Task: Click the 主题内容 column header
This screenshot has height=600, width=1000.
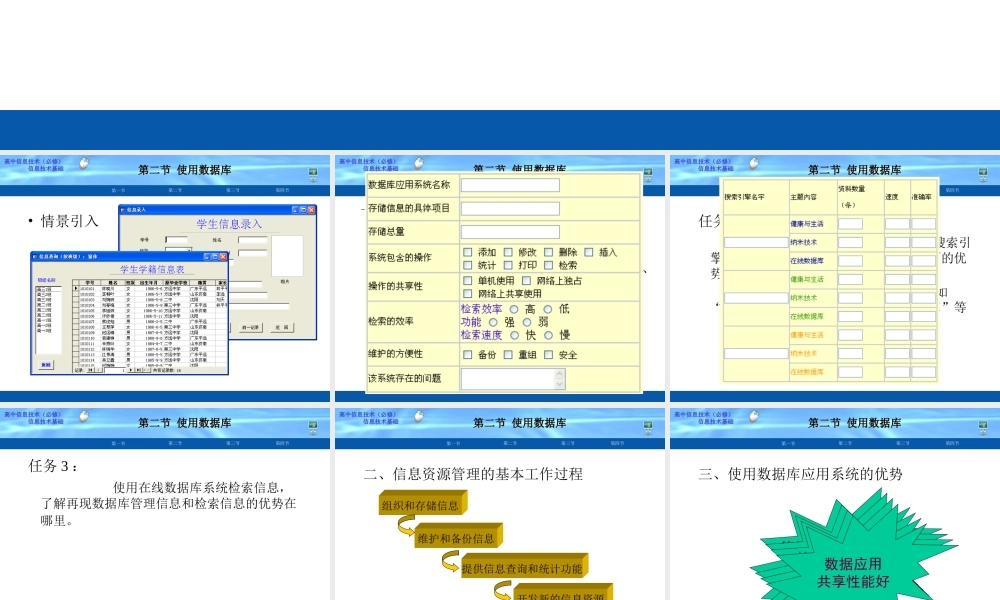Action: point(803,197)
